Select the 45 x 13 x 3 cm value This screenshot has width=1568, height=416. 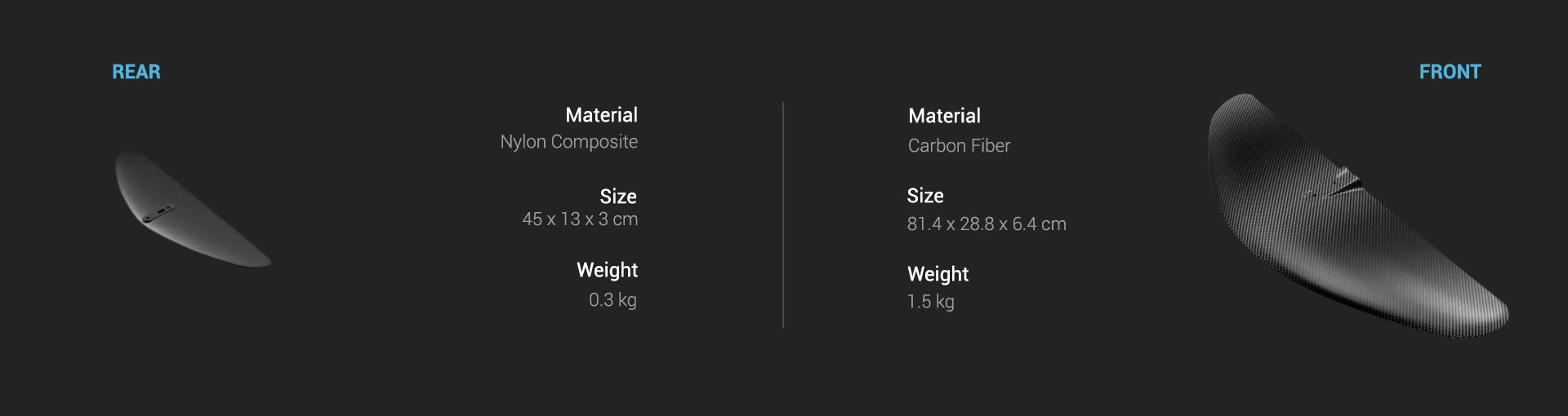tap(580, 219)
